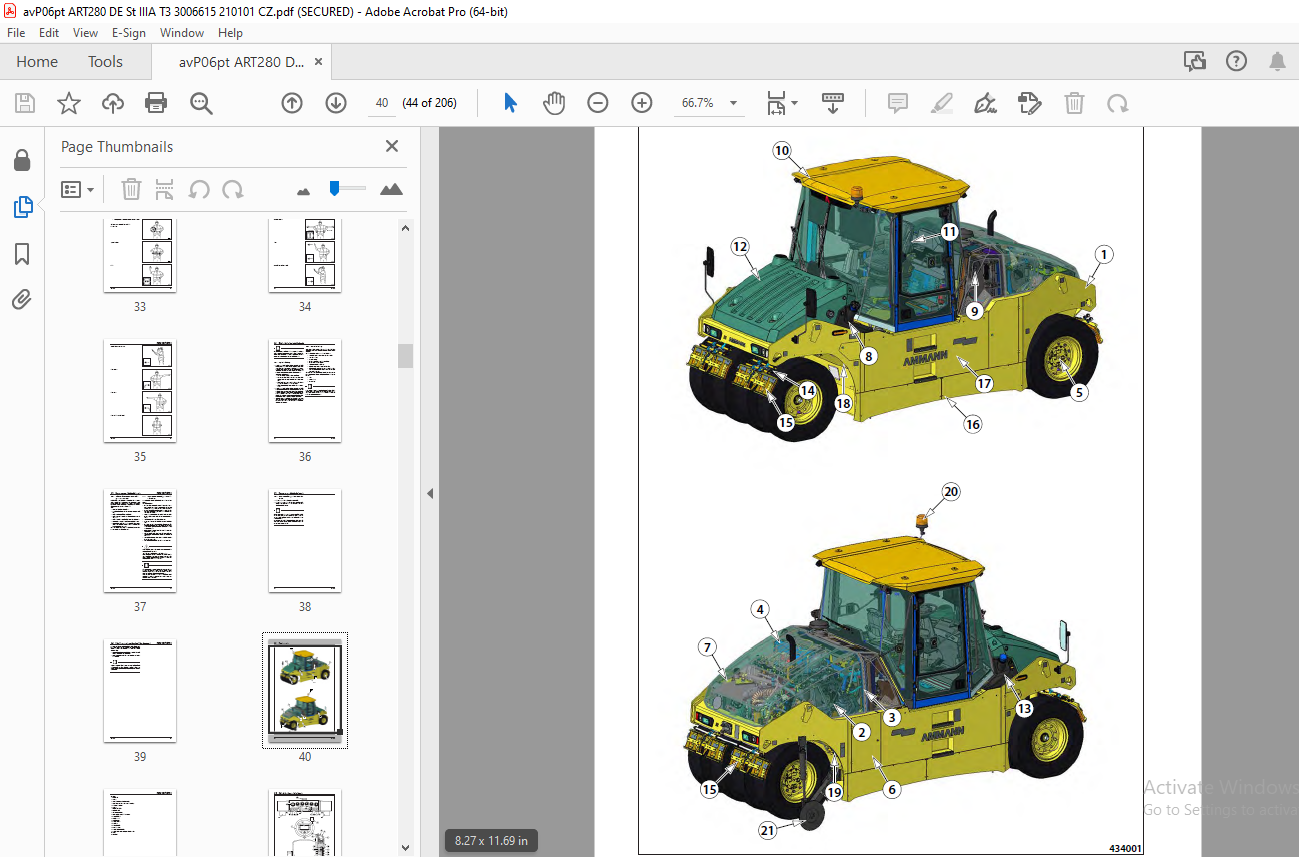Open the share/notification chat icon top right
This screenshot has width=1299, height=857.
coord(1195,62)
